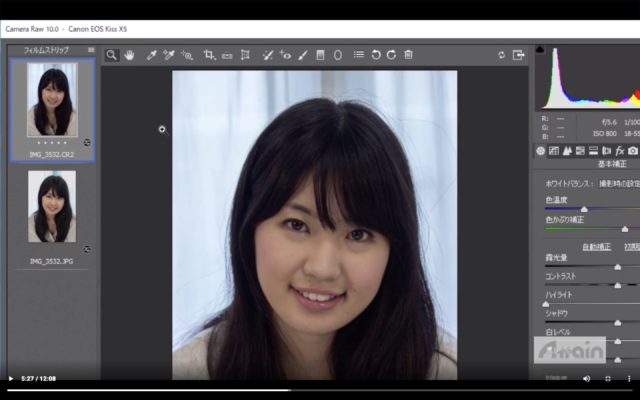Select the Targeted Adjustment tool
Screen dimensions: 640x400
point(187,55)
